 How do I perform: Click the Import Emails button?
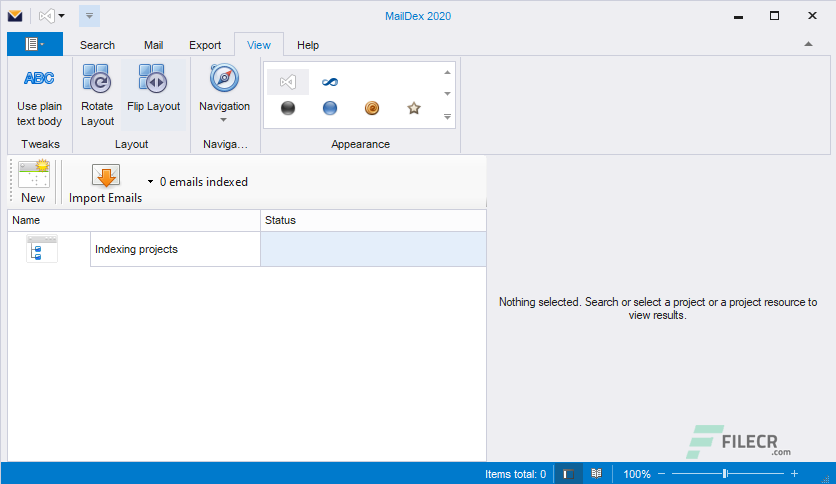pyautogui.click(x=106, y=183)
